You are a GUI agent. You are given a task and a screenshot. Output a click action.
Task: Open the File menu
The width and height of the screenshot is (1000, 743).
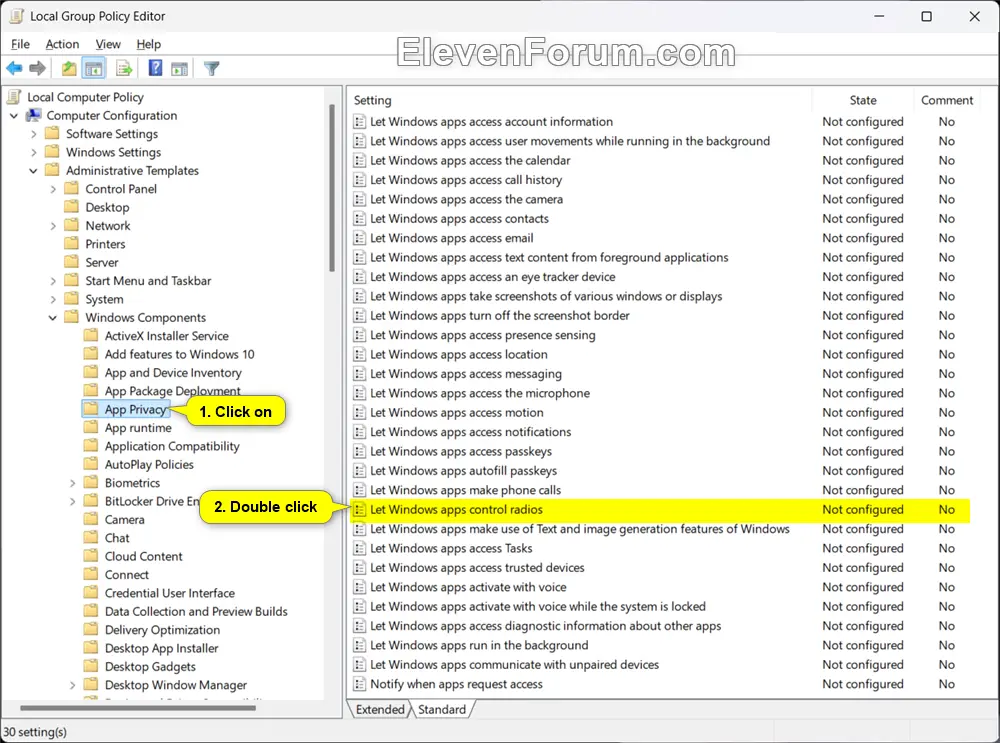coord(20,44)
